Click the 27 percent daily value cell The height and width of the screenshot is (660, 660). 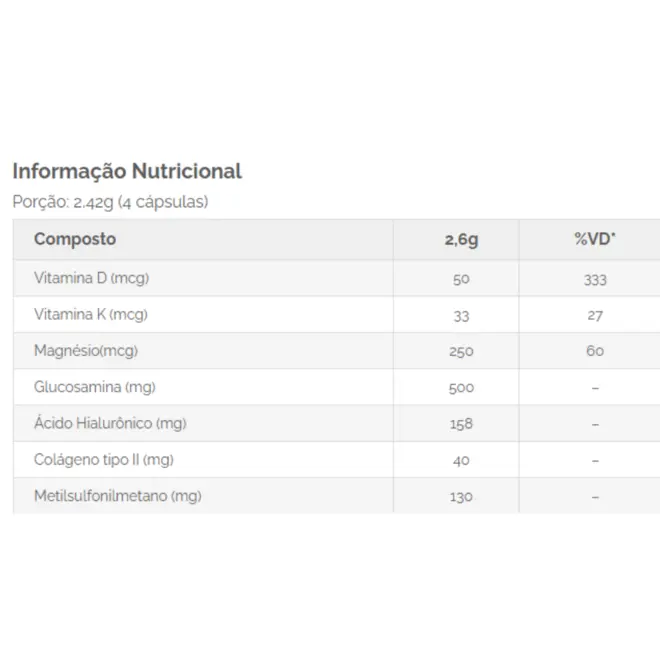coord(595,315)
